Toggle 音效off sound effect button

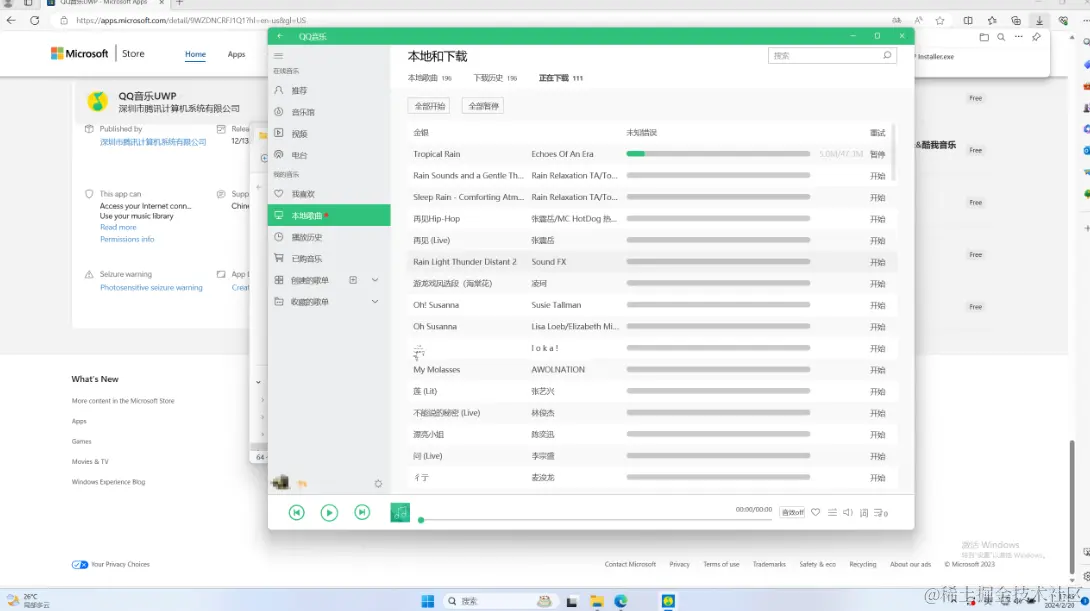(792, 512)
